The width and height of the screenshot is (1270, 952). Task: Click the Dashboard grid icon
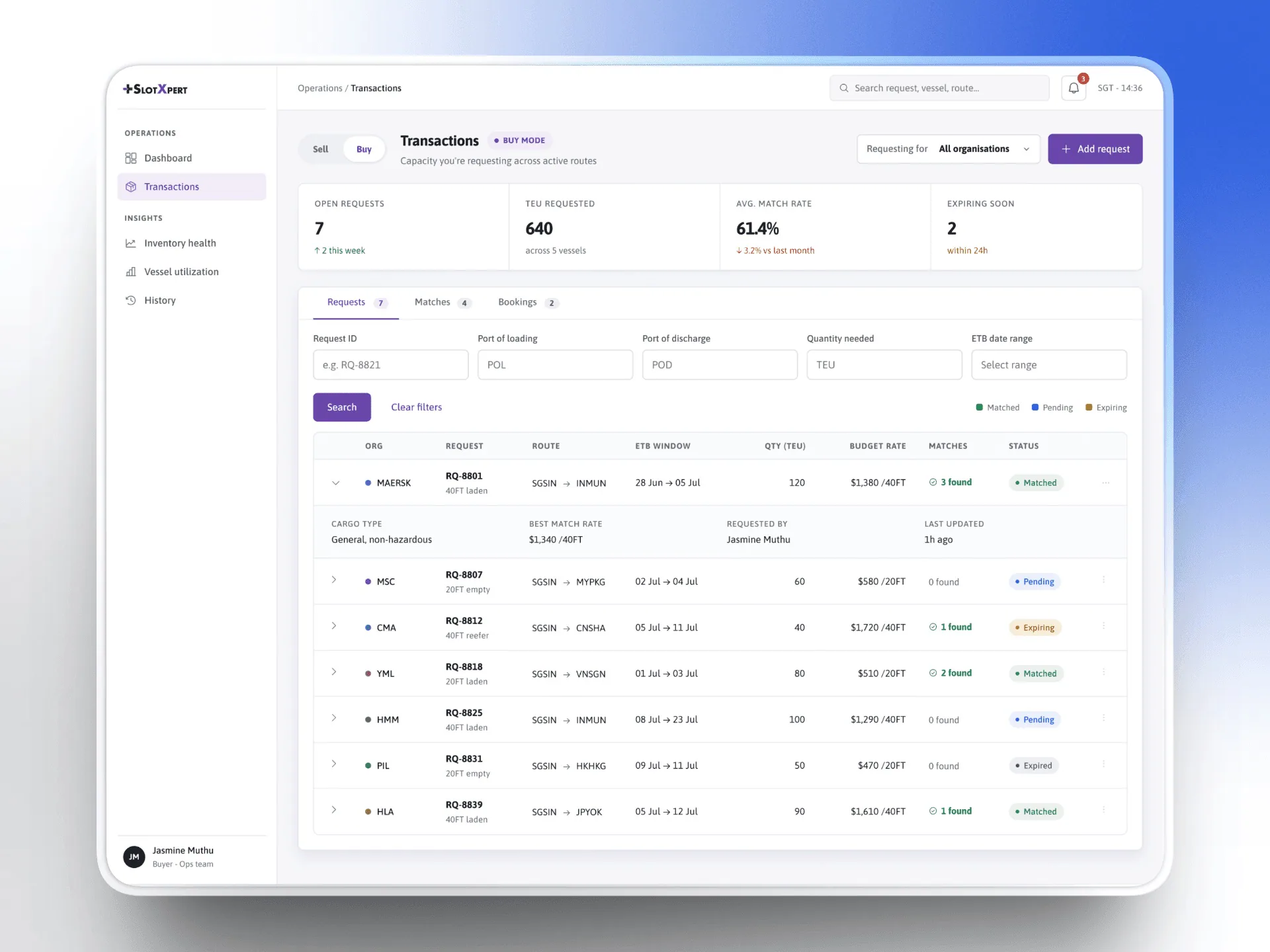(x=131, y=158)
